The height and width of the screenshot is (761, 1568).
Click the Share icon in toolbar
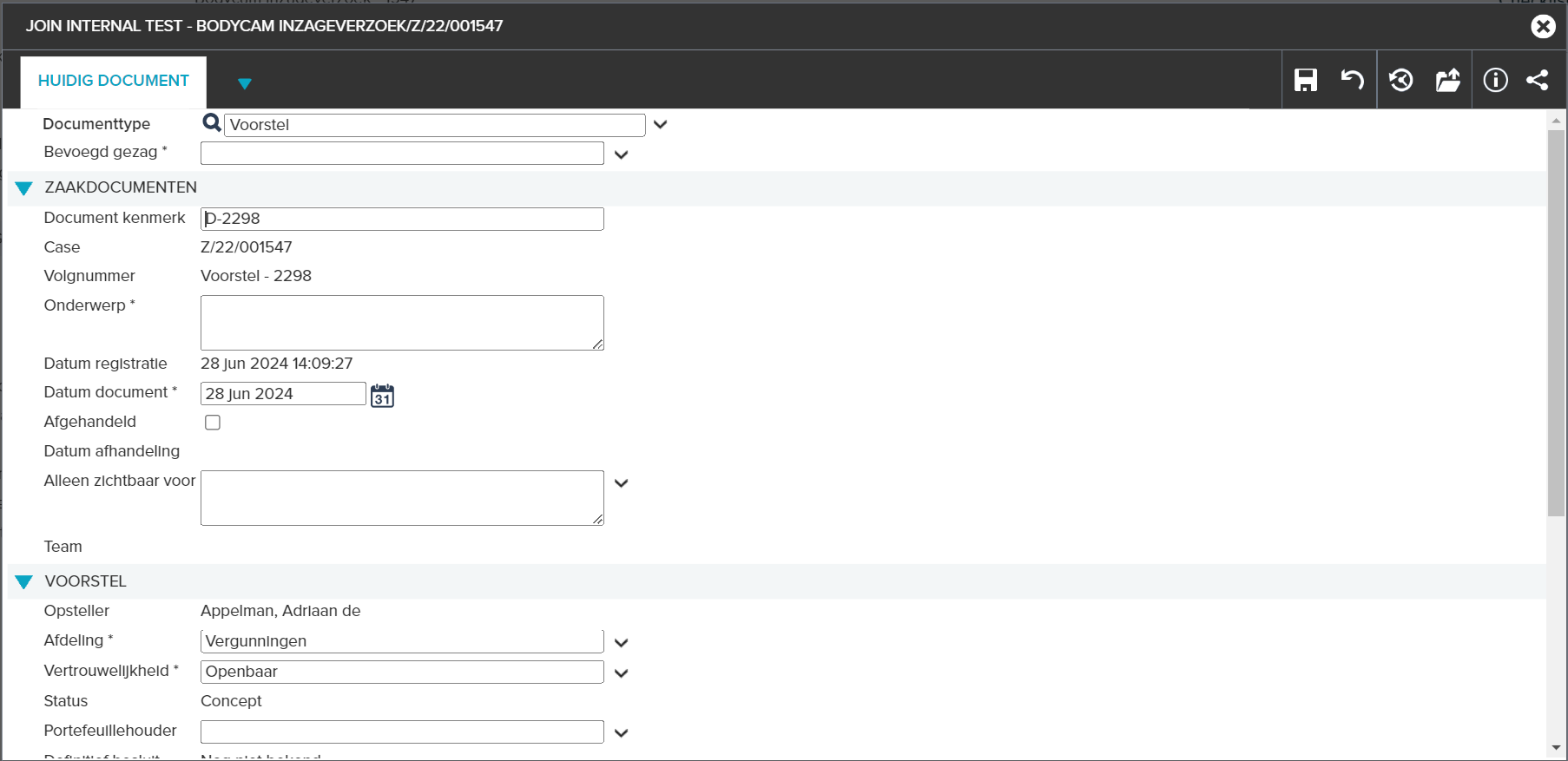pyautogui.click(x=1538, y=80)
